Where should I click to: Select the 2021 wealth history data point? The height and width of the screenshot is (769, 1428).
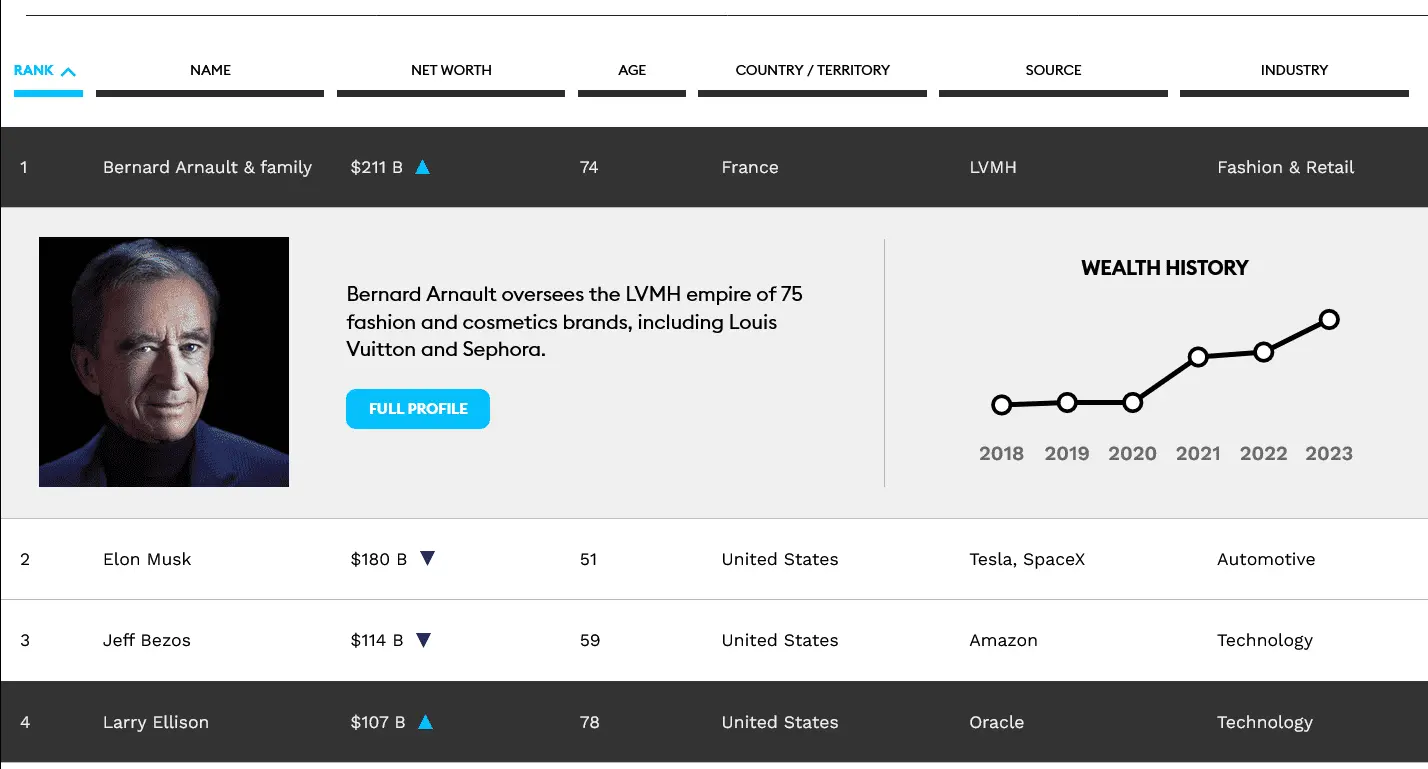1198,357
